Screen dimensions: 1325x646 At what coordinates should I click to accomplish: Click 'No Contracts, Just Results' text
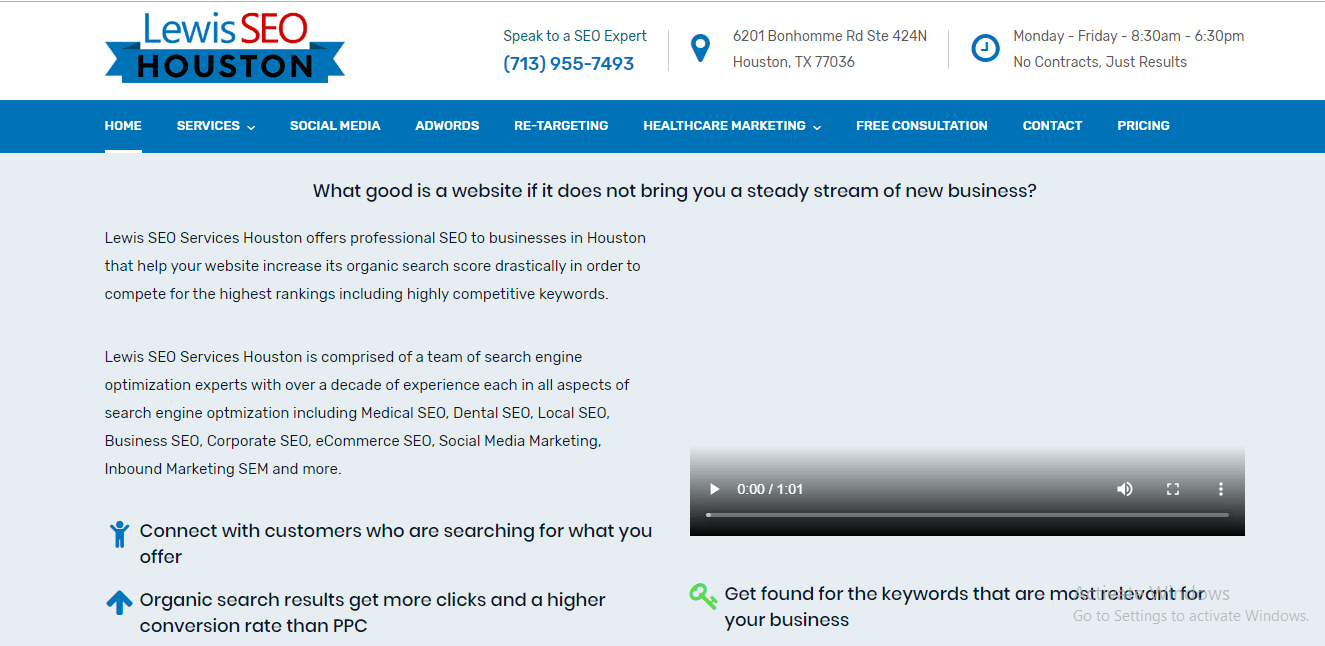click(1100, 62)
